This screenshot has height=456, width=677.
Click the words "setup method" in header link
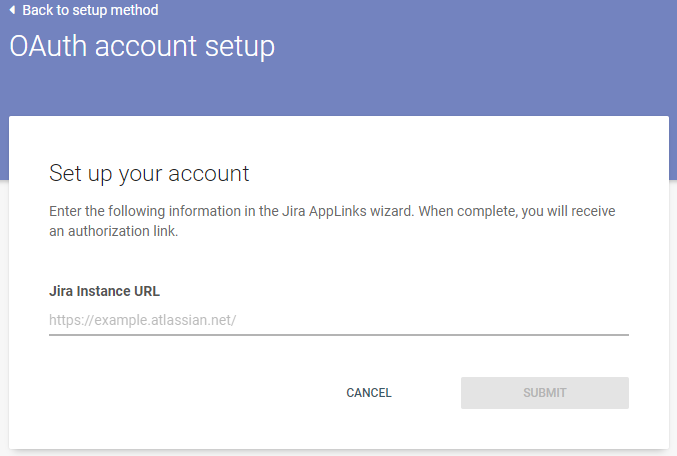tap(117, 10)
